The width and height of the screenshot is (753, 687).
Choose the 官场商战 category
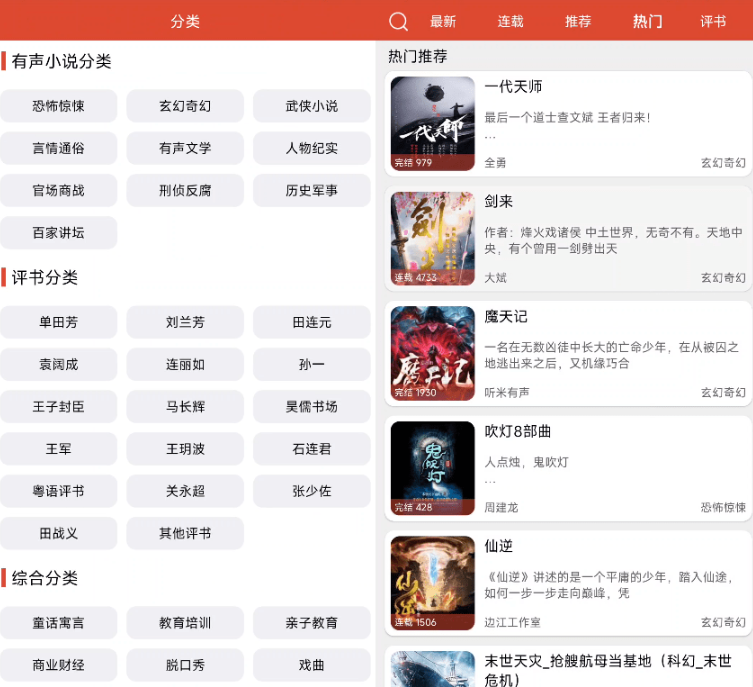(59, 190)
